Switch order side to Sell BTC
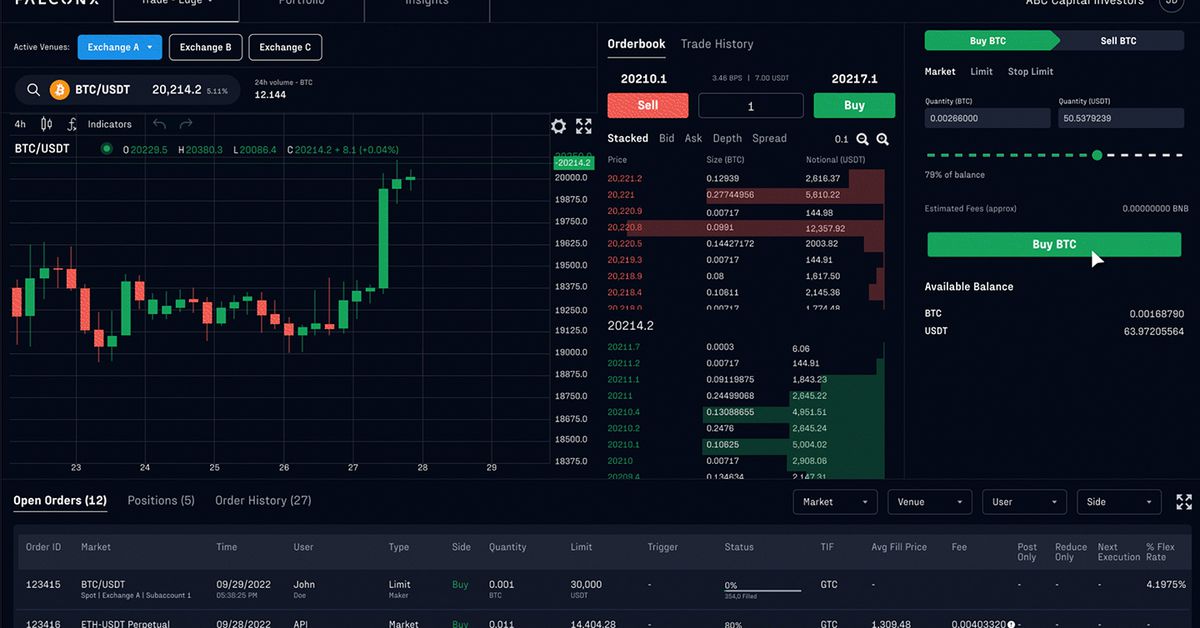Image resolution: width=1200 pixels, height=628 pixels. tap(1118, 41)
